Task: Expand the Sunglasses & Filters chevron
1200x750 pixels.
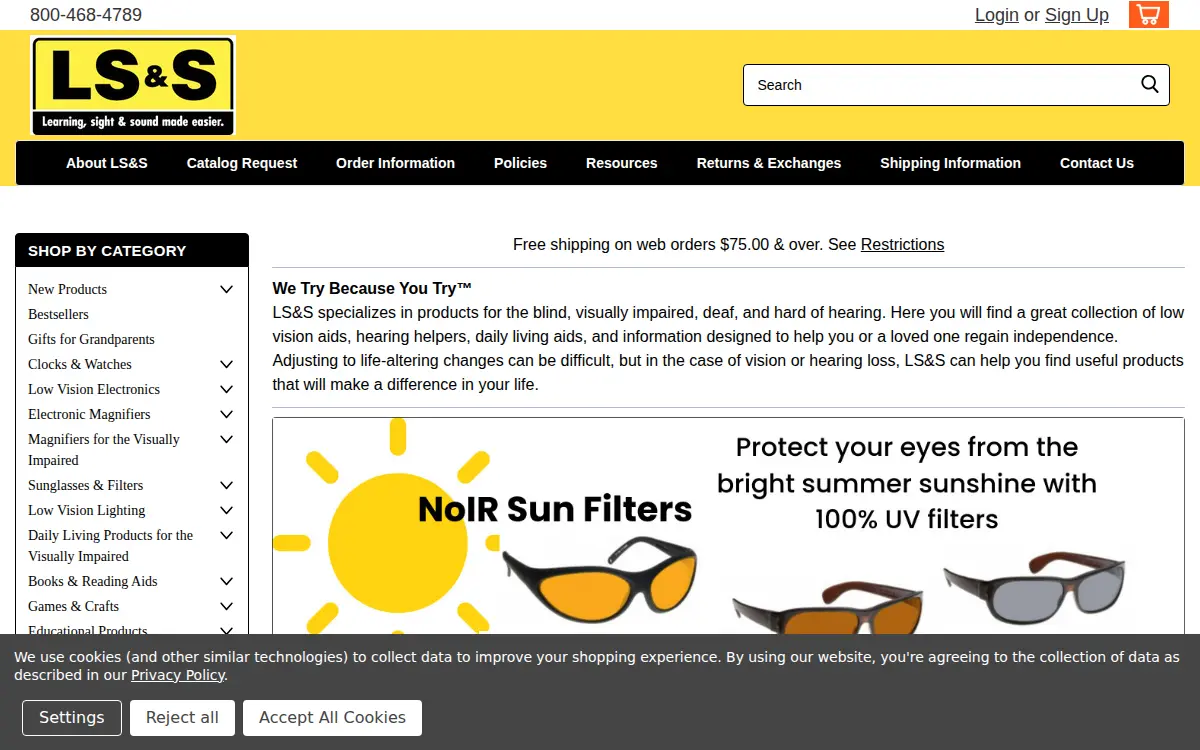Action: (x=226, y=485)
